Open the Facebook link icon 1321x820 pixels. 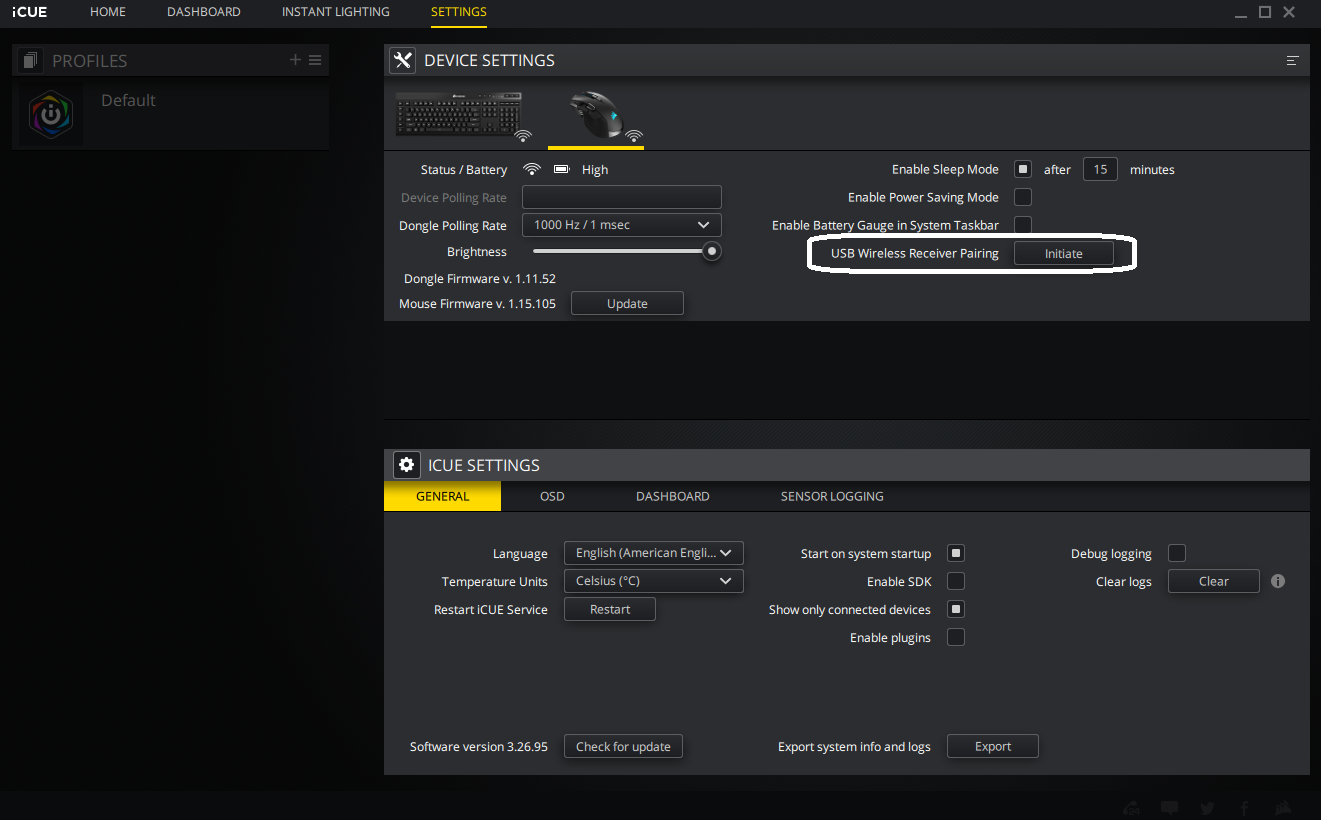pos(1245,808)
